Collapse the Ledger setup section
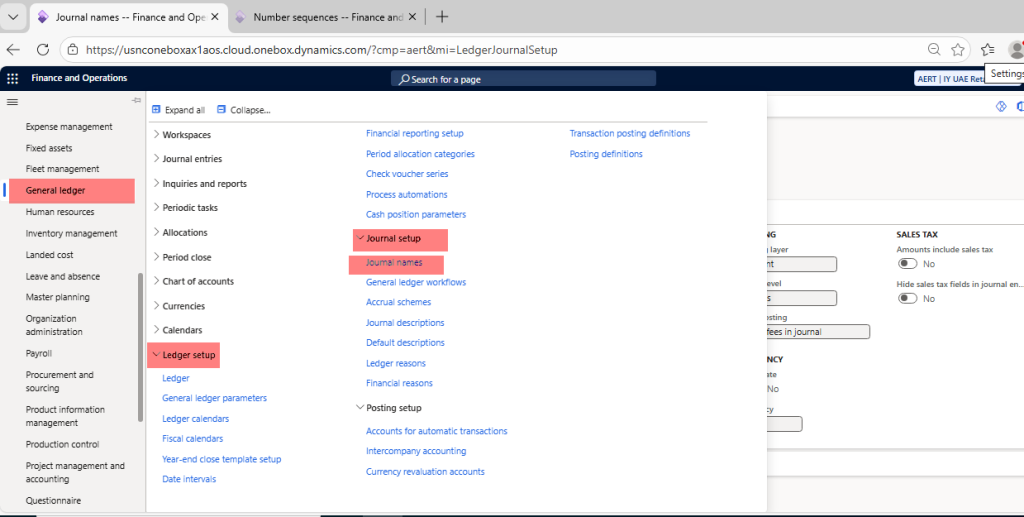The height and width of the screenshot is (517, 1024). pos(153,355)
